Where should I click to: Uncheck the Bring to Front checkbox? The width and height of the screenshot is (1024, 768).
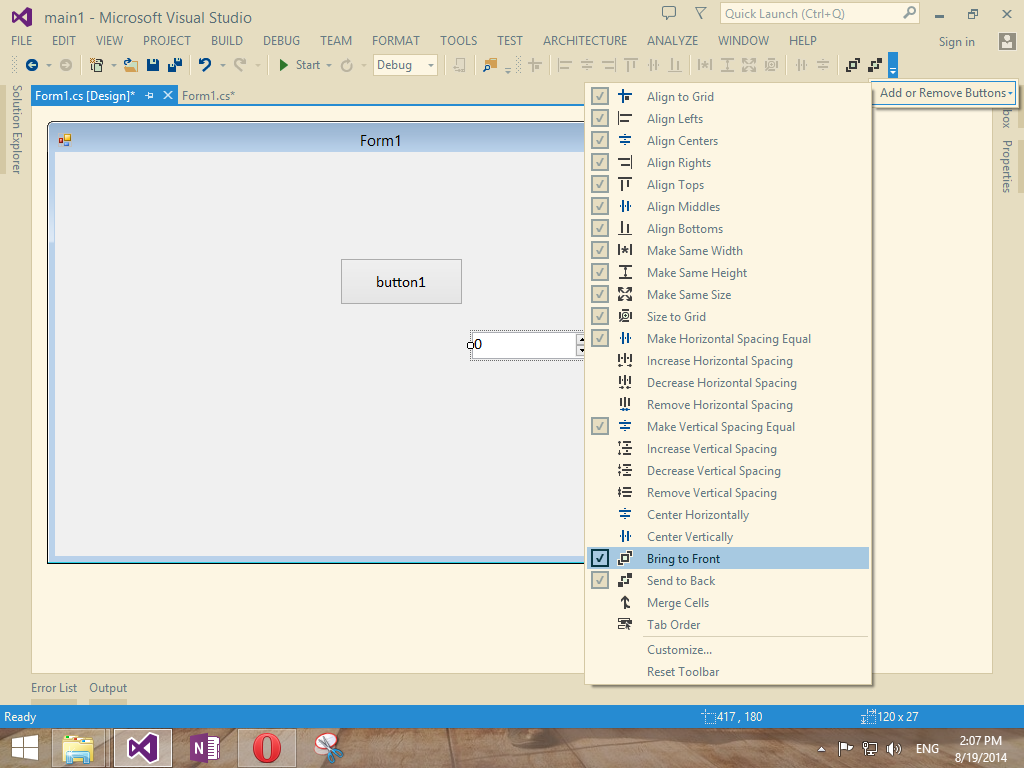600,558
